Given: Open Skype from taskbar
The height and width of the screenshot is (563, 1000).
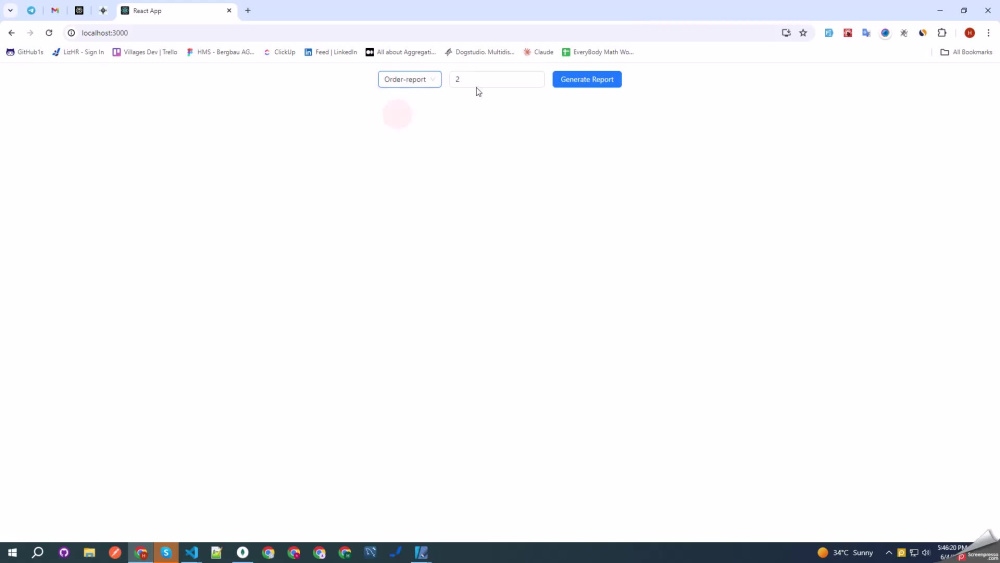Looking at the screenshot, I should [166, 552].
